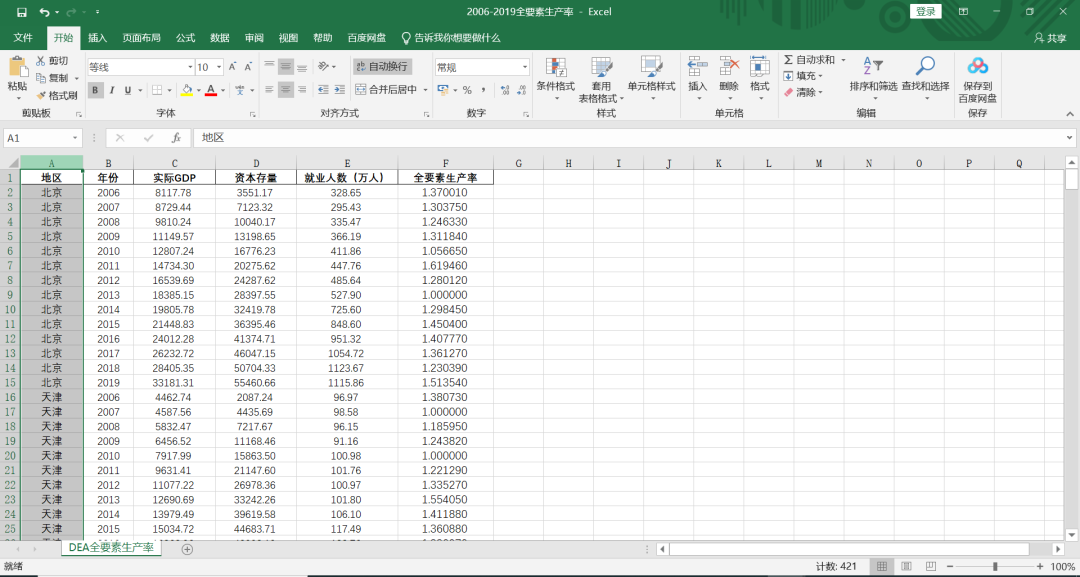The image size is (1080, 577).
Task: Open the File (文件) tab
Action: coord(23,38)
